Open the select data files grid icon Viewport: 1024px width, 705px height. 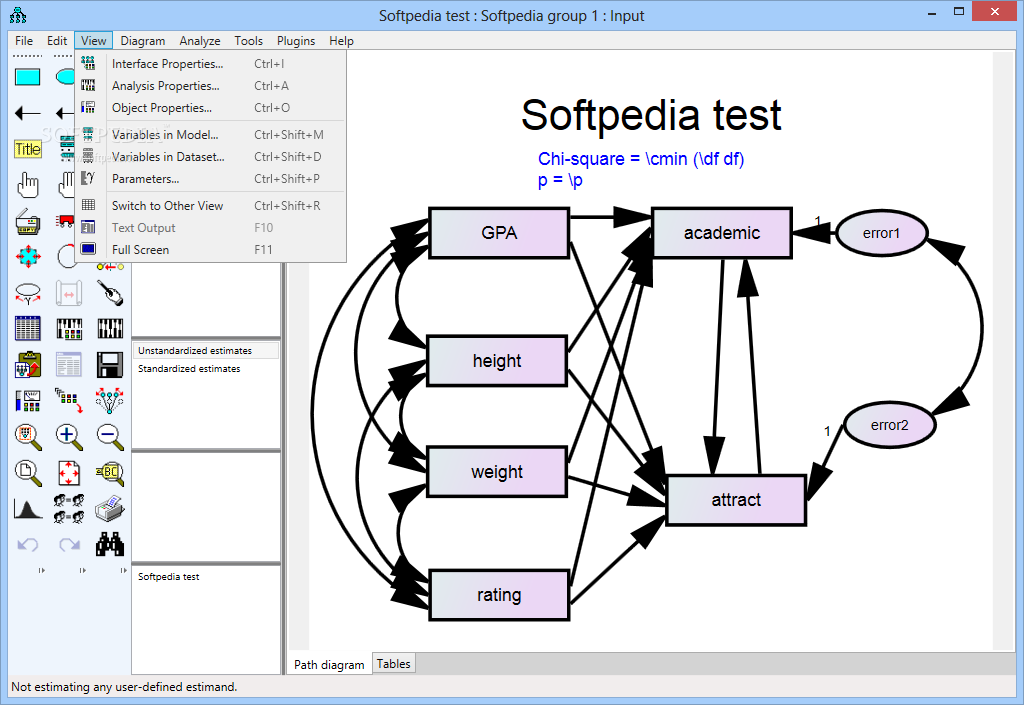(27, 328)
